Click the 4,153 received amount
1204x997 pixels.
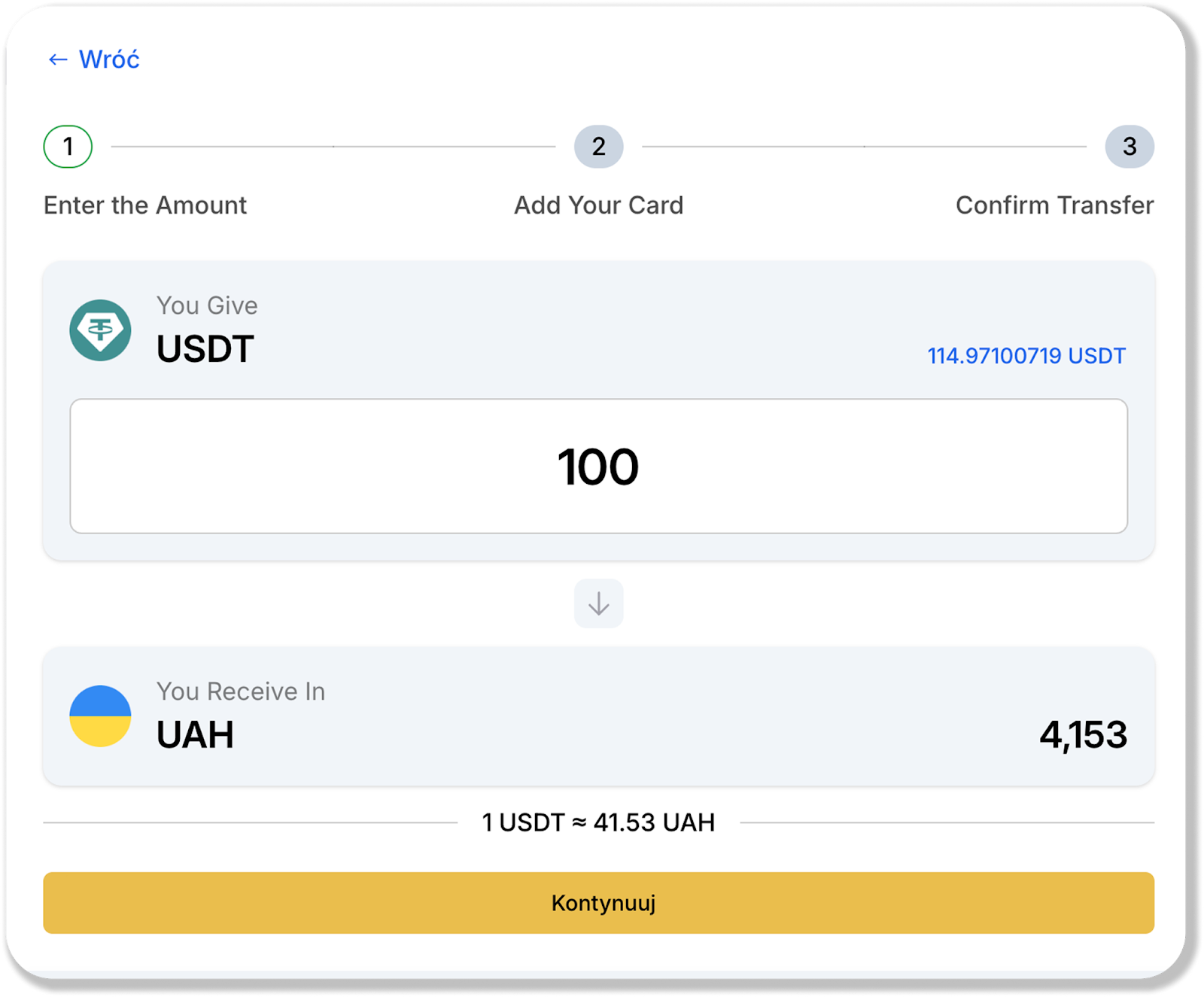pyautogui.click(x=1083, y=735)
